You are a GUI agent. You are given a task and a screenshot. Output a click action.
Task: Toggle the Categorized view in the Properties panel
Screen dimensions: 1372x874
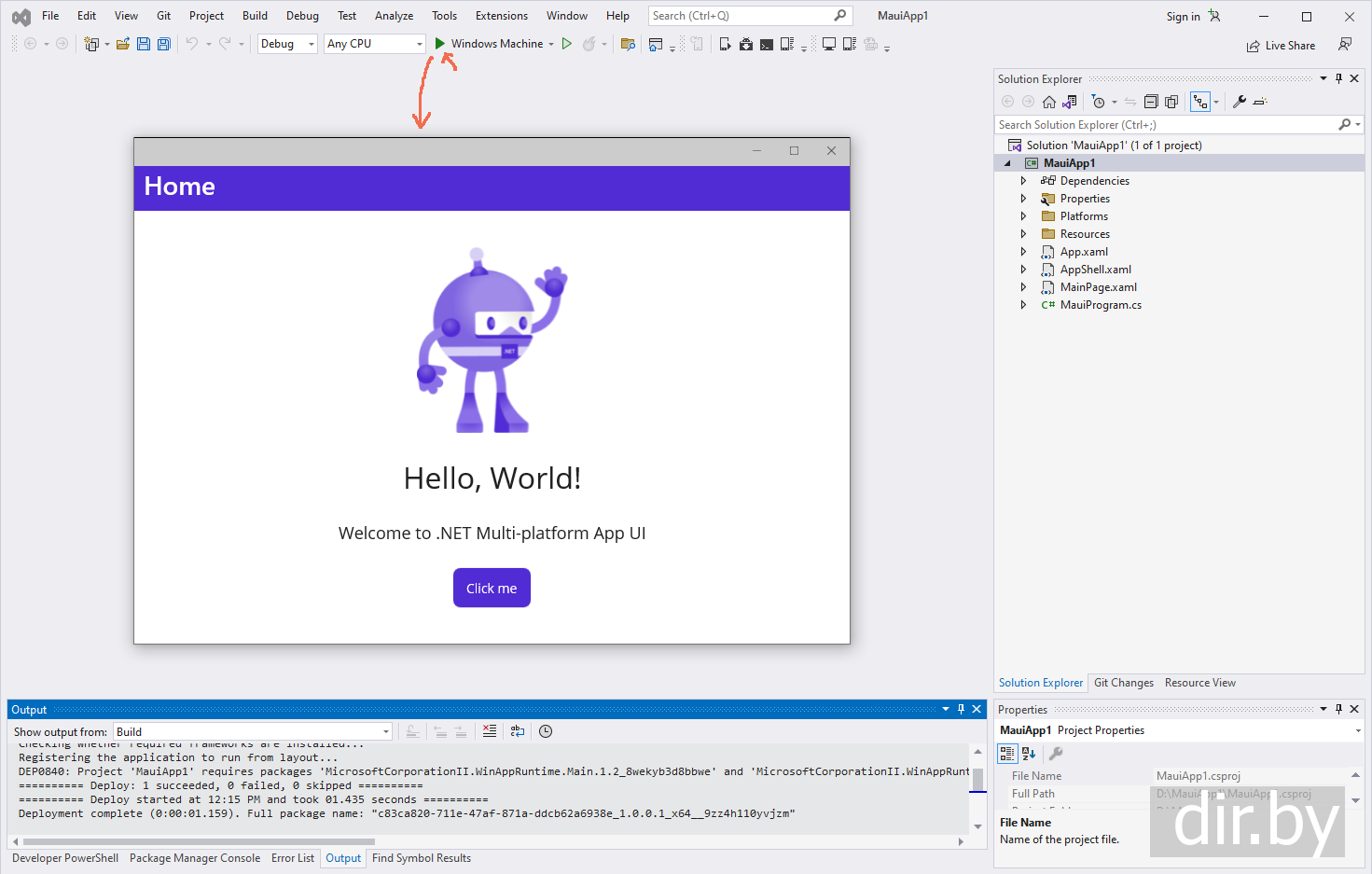point(1007,754)
